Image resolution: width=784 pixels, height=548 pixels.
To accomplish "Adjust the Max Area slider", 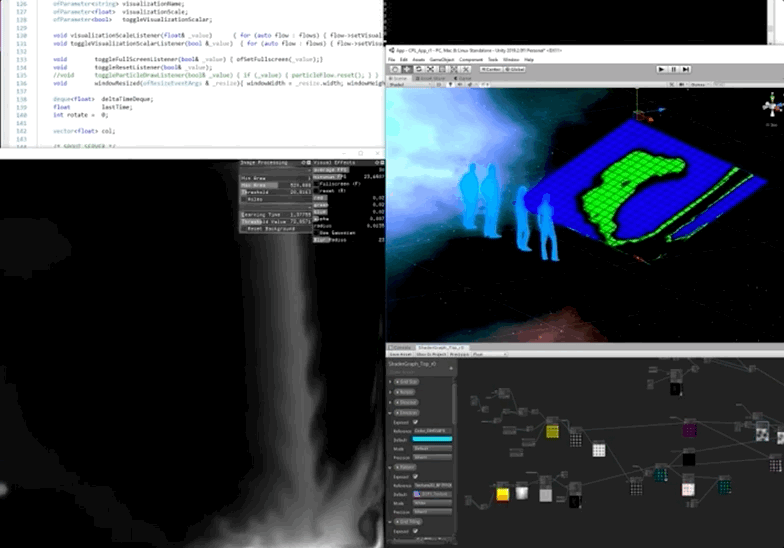I will (x=276, y=185).
